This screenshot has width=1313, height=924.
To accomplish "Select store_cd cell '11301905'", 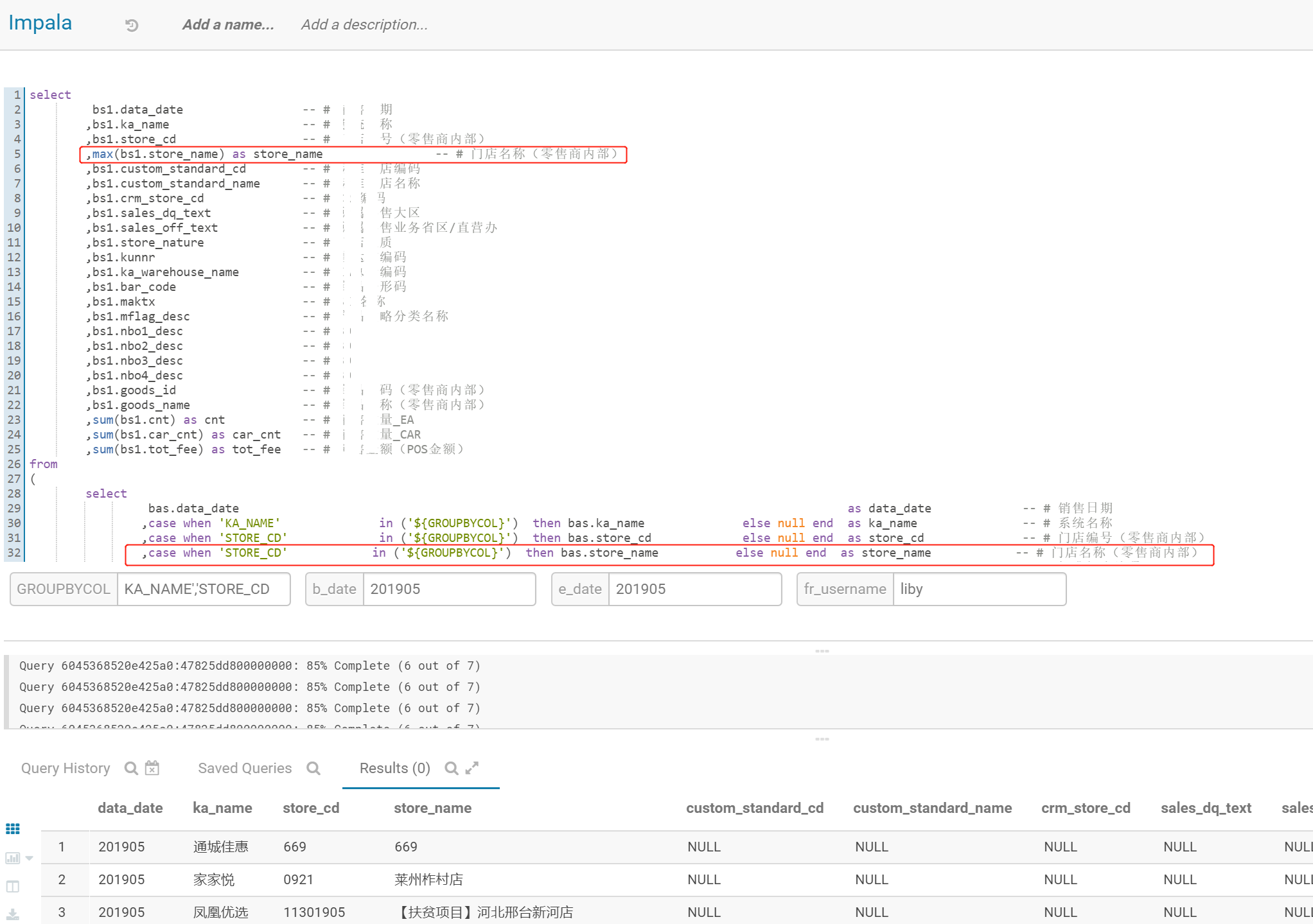I will 314,912.
